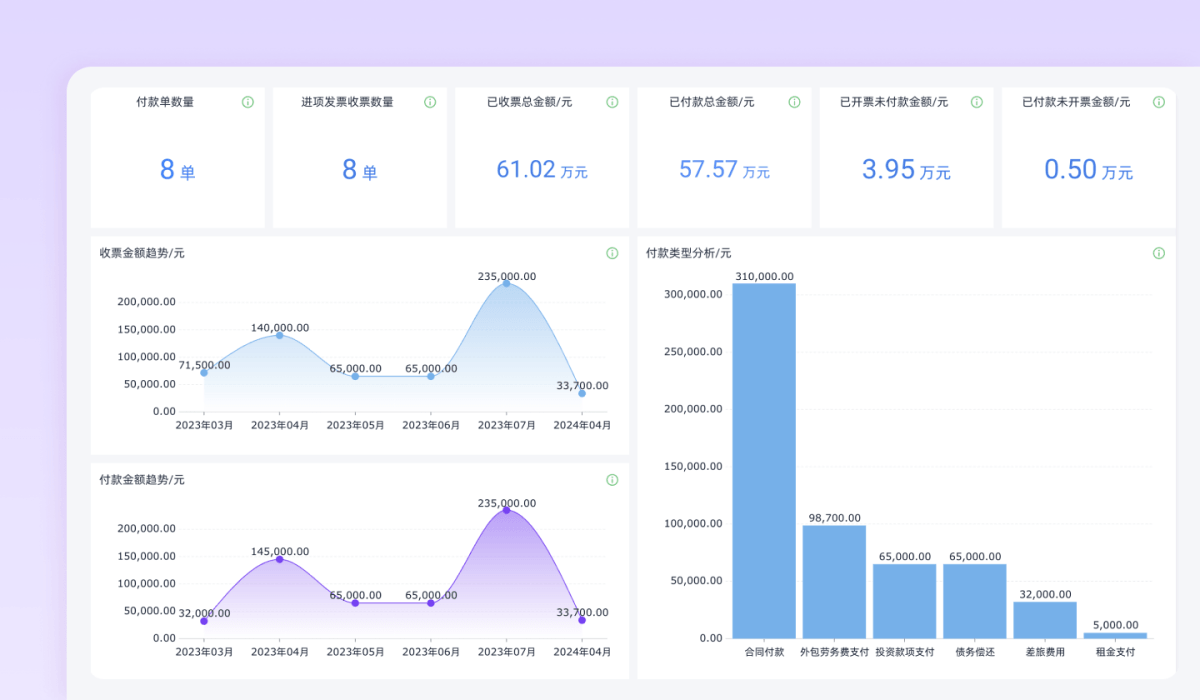The height and width of the screenshot is (700, 1200).
Task: Click the 32,000.00 label above 差旅费用
Action: [x=1045, y=594]
